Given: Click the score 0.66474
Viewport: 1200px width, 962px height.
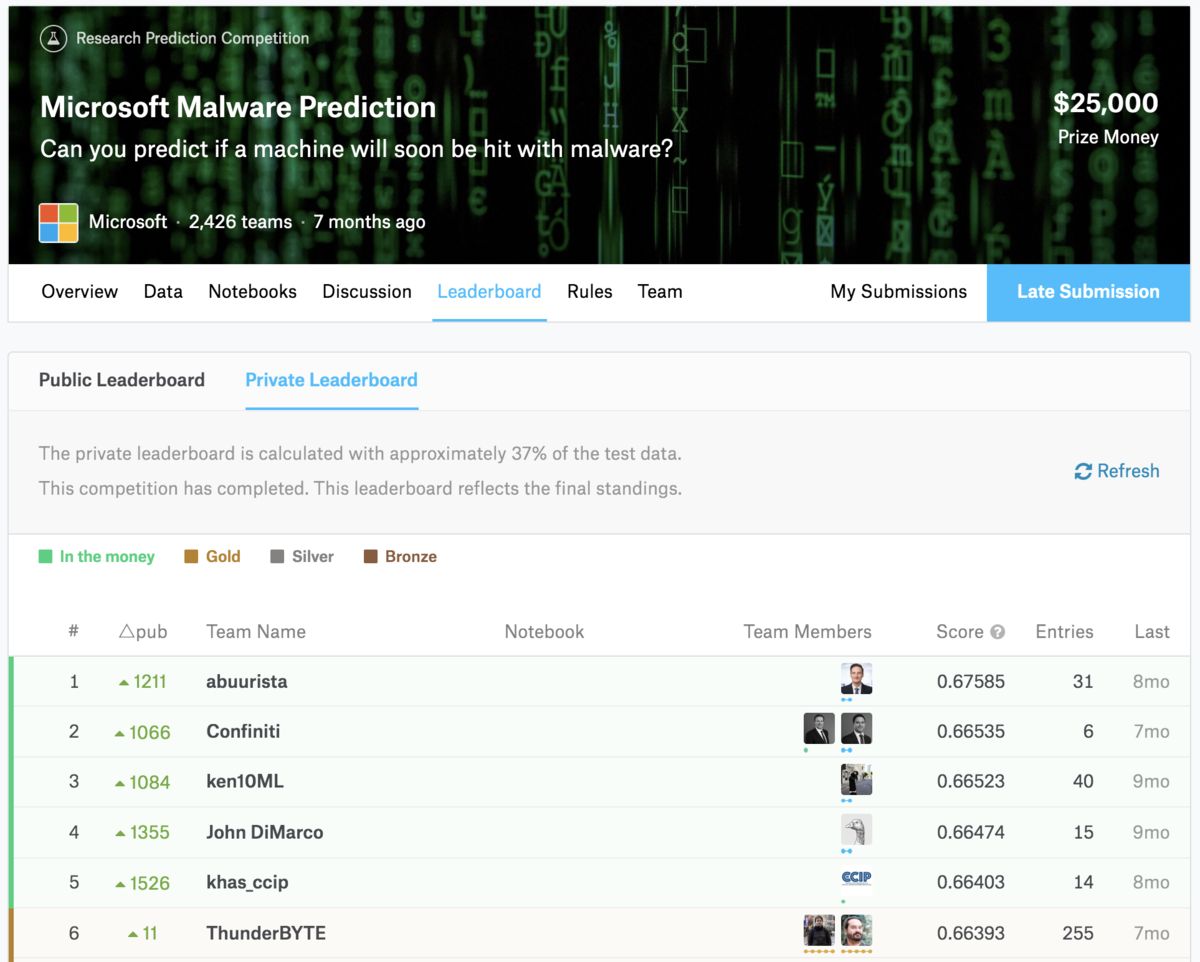Looking at the screenshot, I should pos(971,832).
